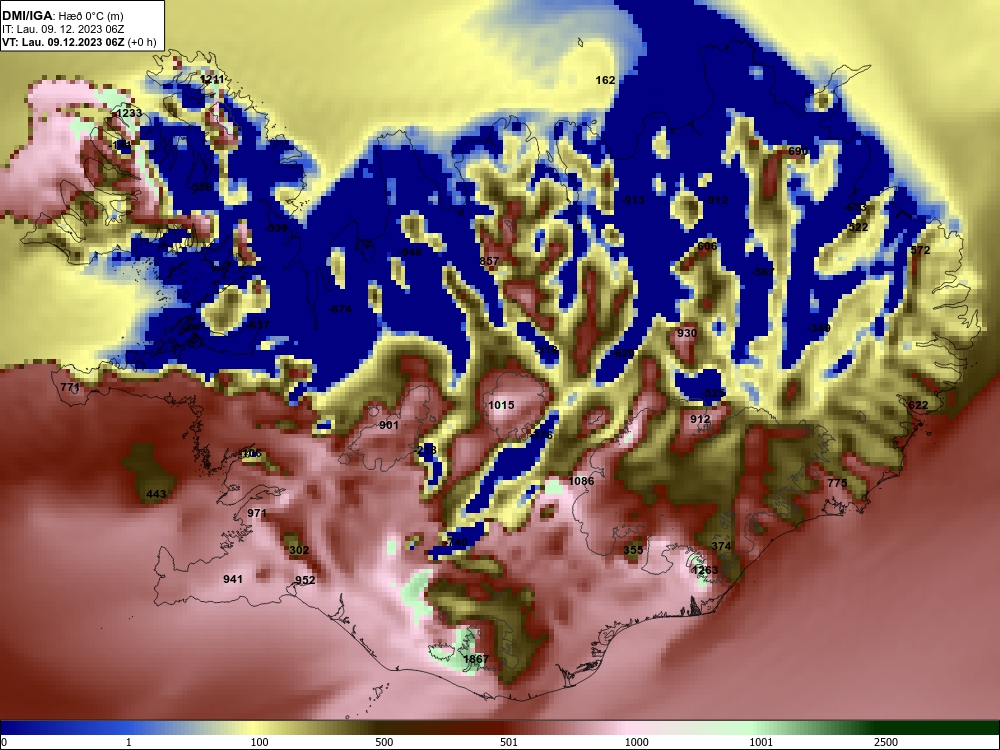This screenshot has height=750, width=1000.
Task: Click the 100 label on the color scale
Action: tap(260, 742)
